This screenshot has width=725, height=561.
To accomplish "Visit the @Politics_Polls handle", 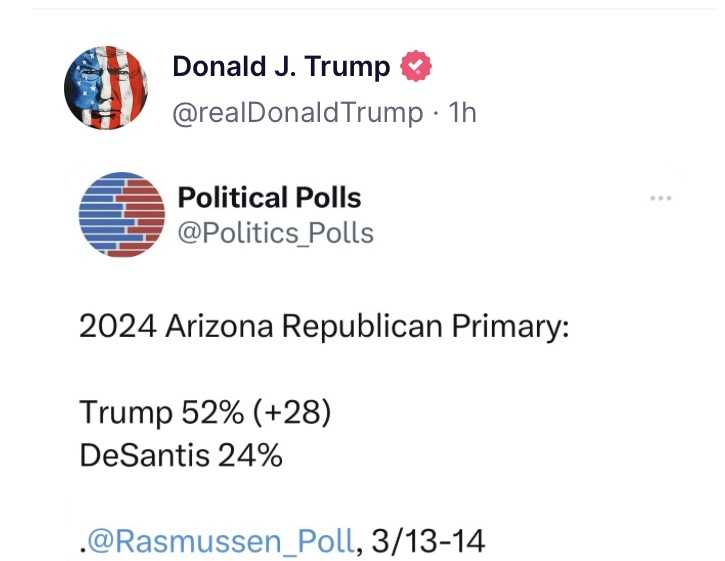I will tap(275, 233).
